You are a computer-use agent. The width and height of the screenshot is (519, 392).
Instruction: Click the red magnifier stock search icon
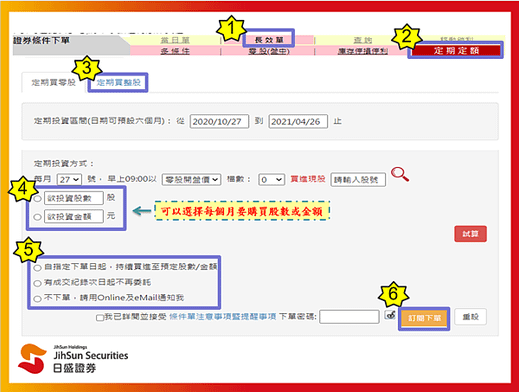pyautogui.click(x=400, y=174)
